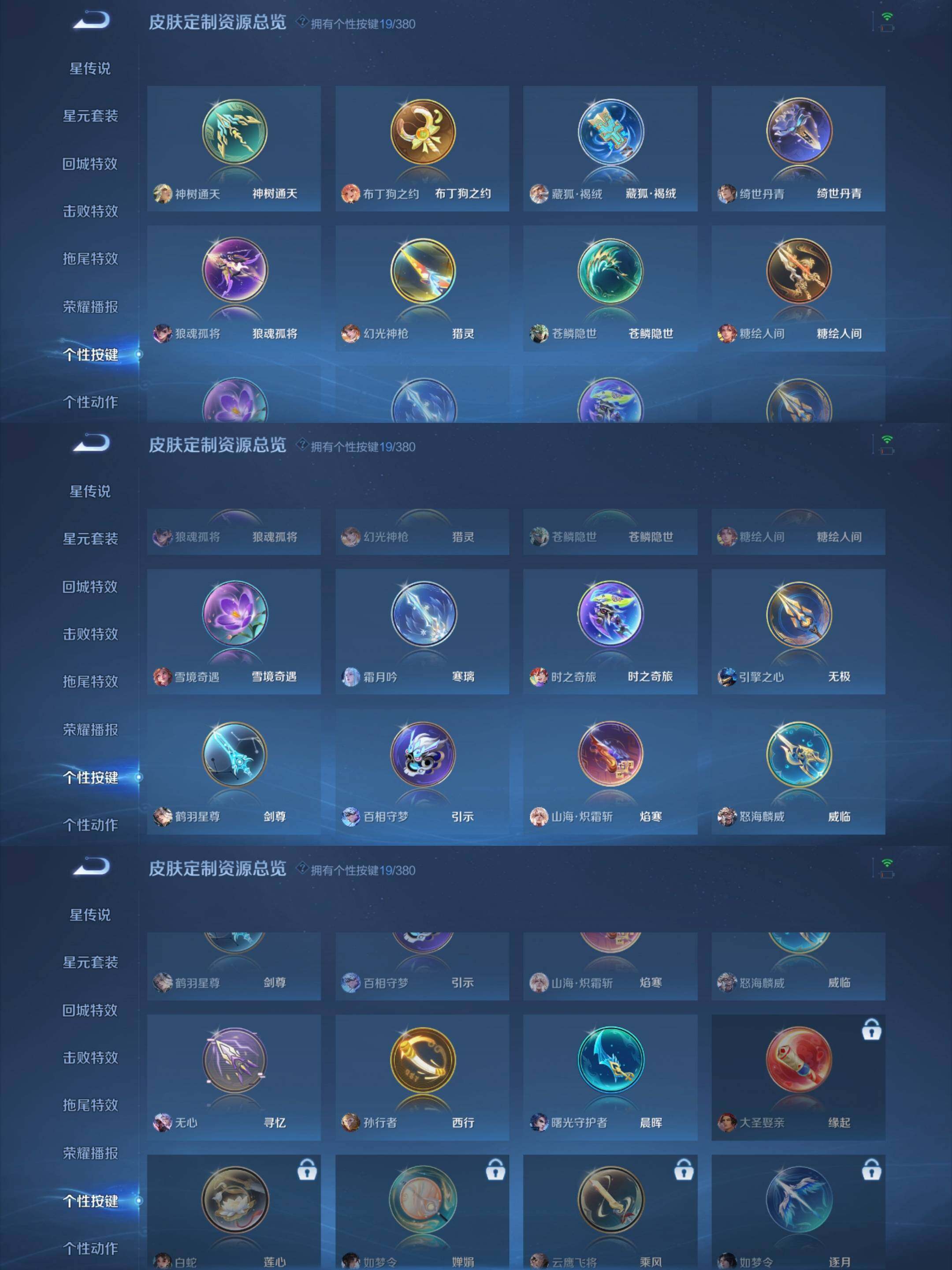
Task: Open the 引擎之心 无极 golden trident card
Action: [798, 631]
